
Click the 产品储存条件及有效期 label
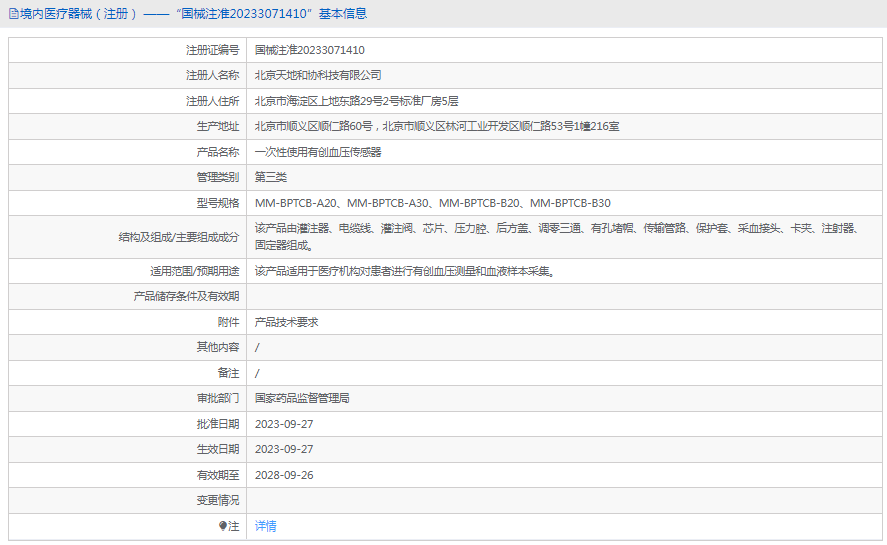tap(186, 297)
